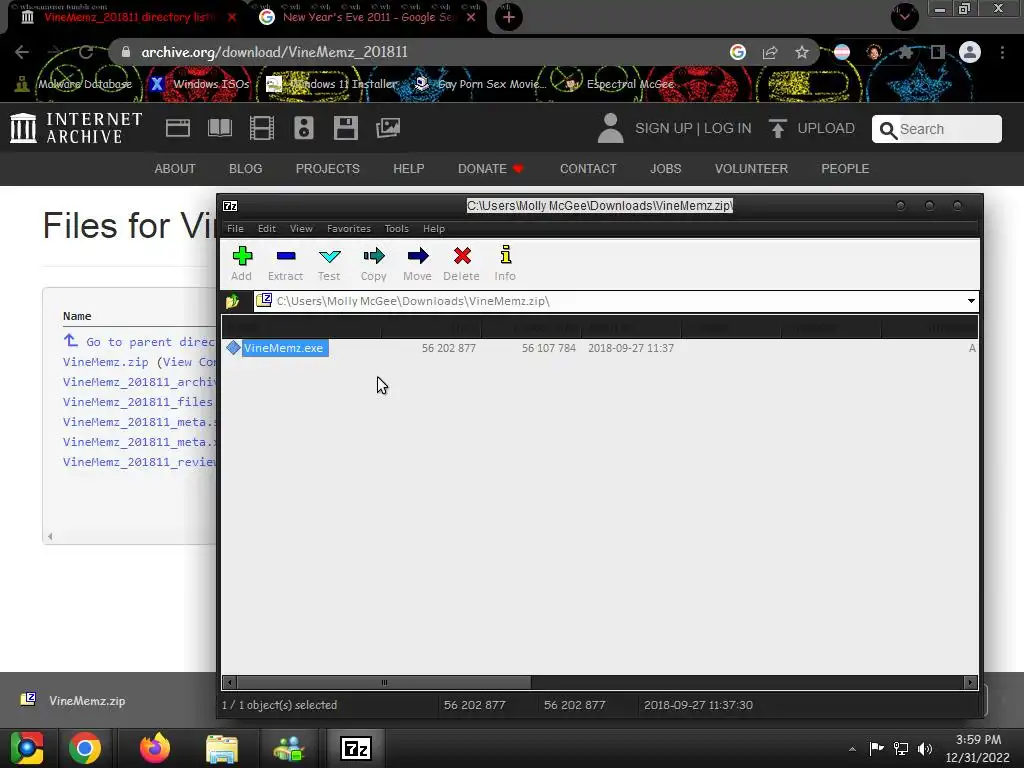Image resolution: width=1024 pixels, height=768 pixels.
Task: Share this page via the share icon
Action: (770, 52)
